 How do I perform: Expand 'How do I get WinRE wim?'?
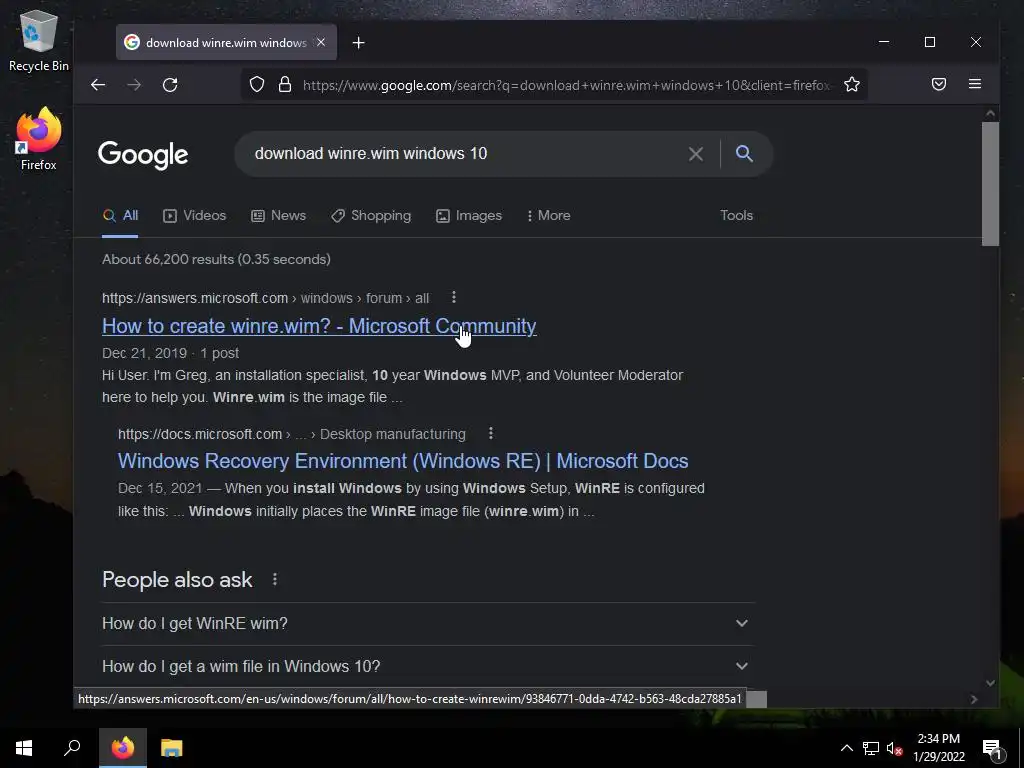point(428,624)
